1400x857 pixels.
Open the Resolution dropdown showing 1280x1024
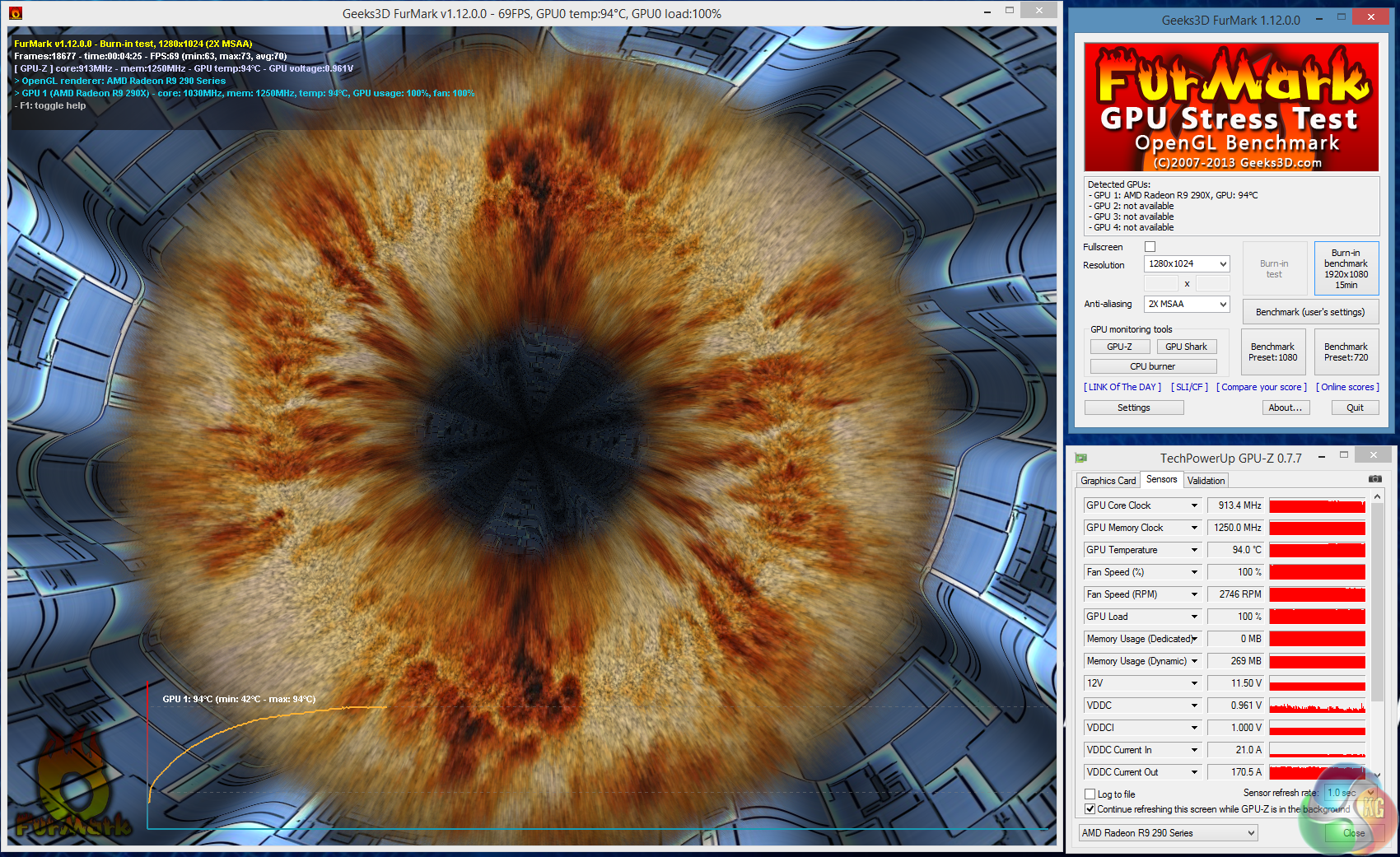1187,264
